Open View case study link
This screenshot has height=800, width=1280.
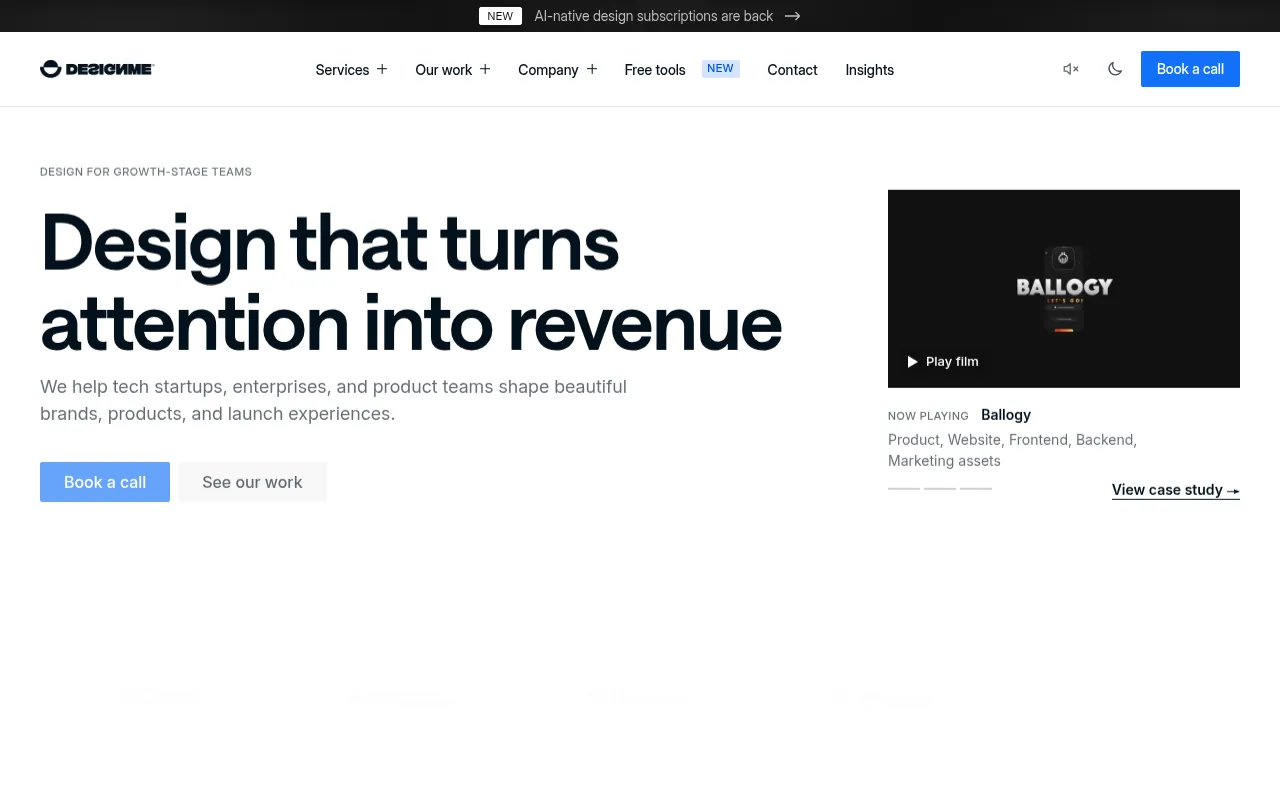(x=1176, y=490)
